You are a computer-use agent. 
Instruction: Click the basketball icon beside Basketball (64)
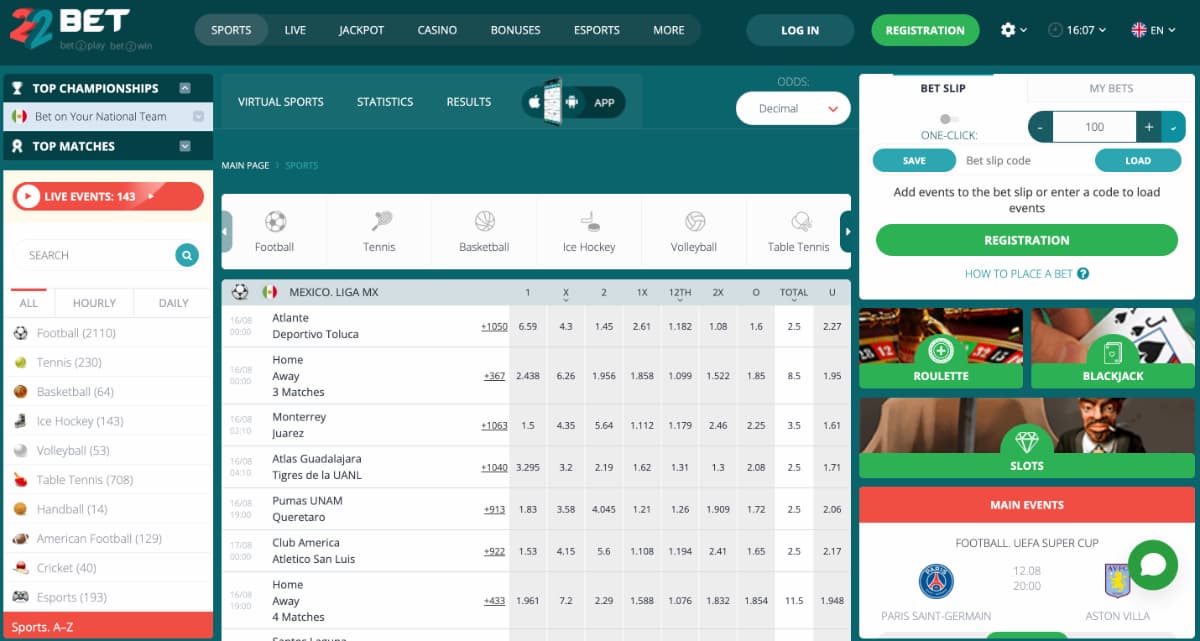(x=21, y=392)
